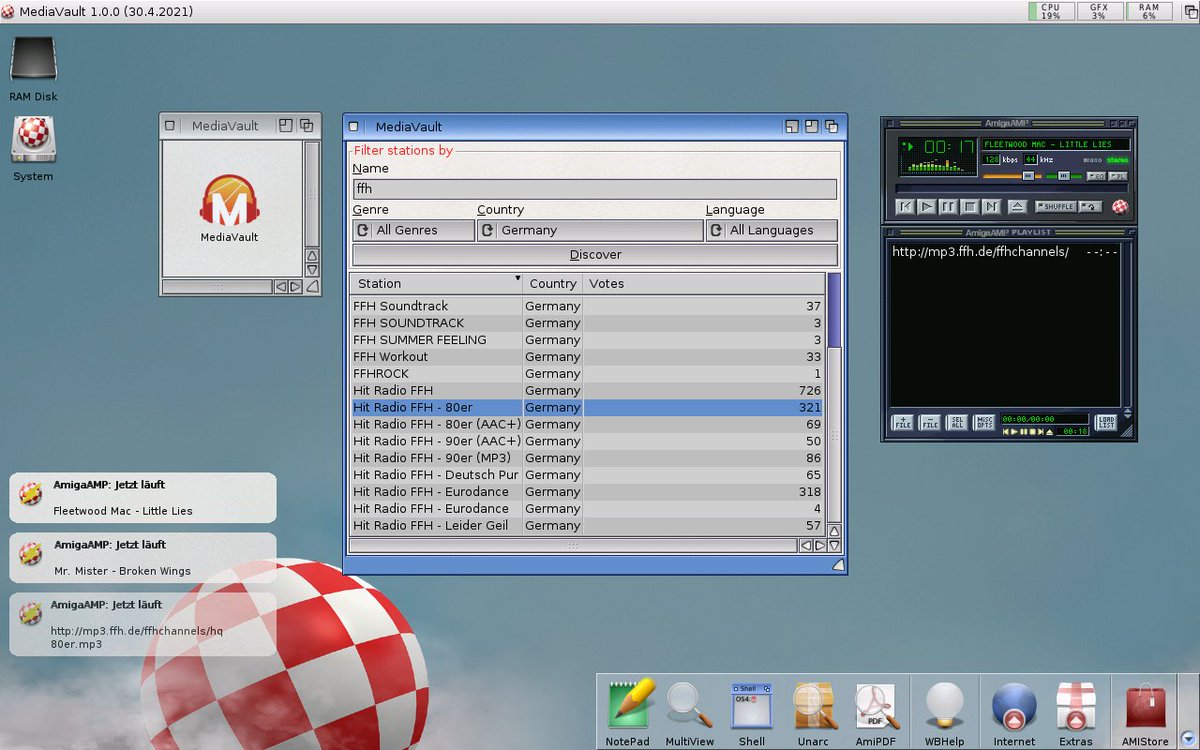This screenshot has height=750, width=1200.
Task: Click the Fleetwood Mac notification
Action: (143, 497)
